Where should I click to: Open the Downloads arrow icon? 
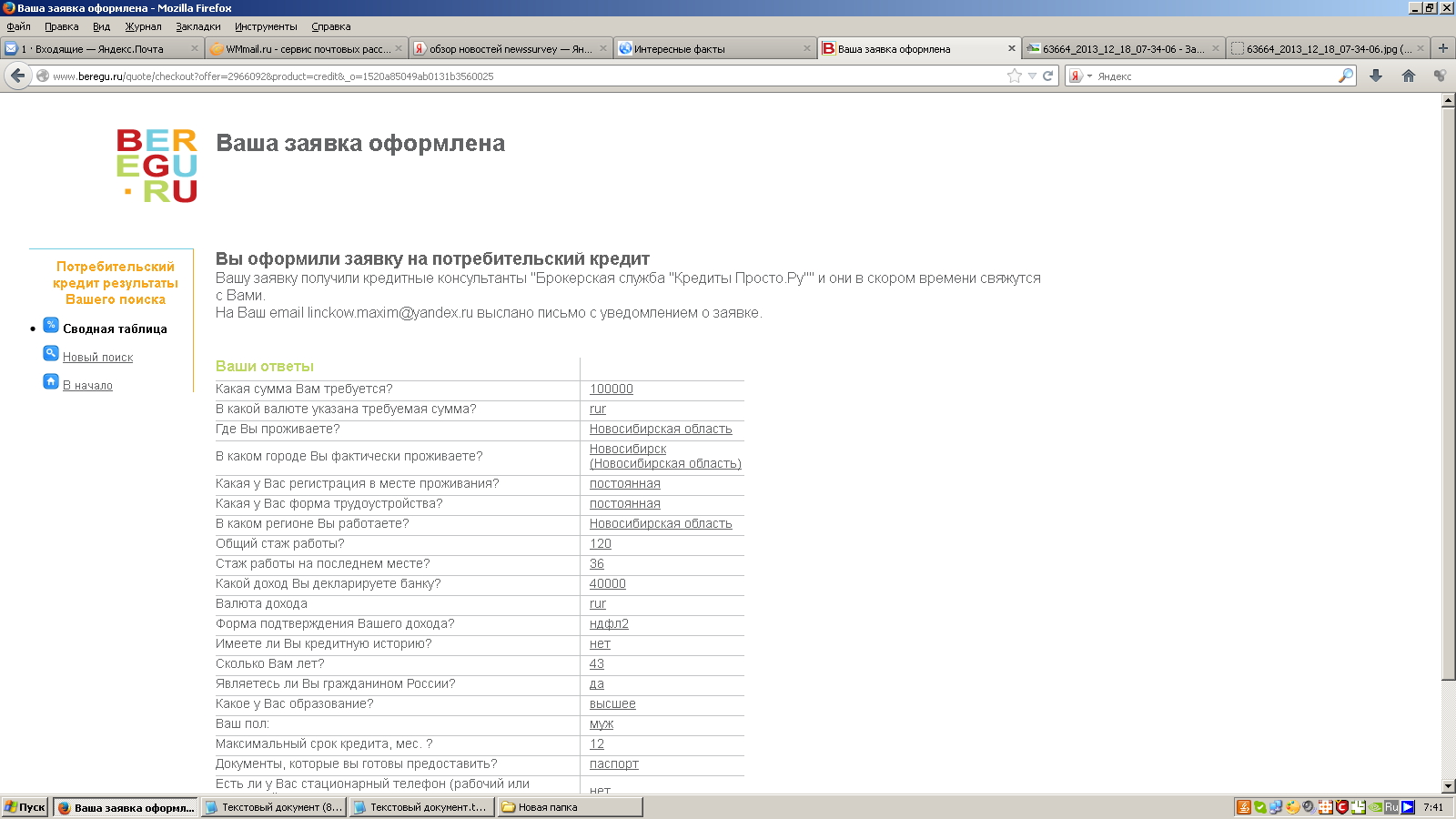(1376, 76)
